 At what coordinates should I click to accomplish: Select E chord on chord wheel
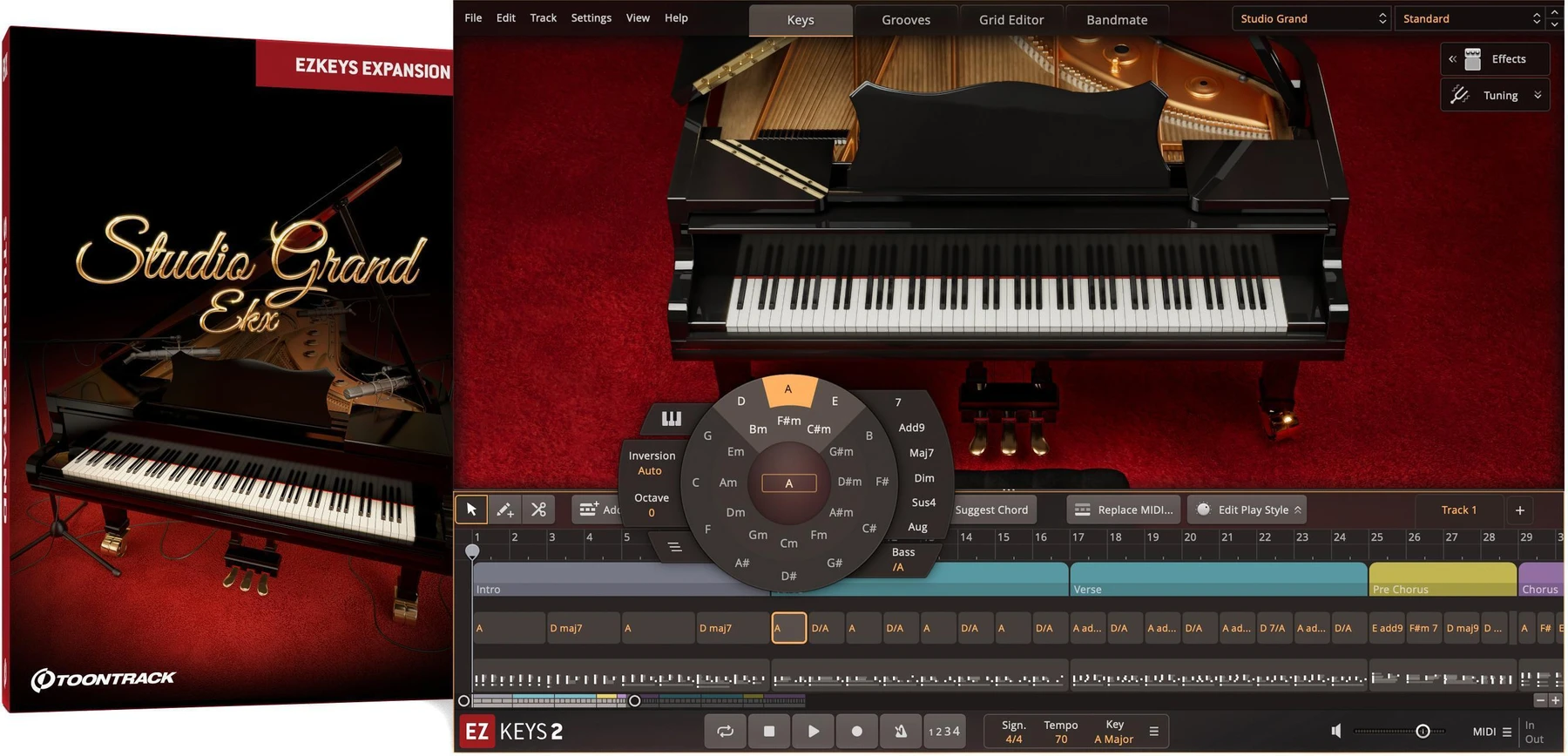[x=835, y=402]
